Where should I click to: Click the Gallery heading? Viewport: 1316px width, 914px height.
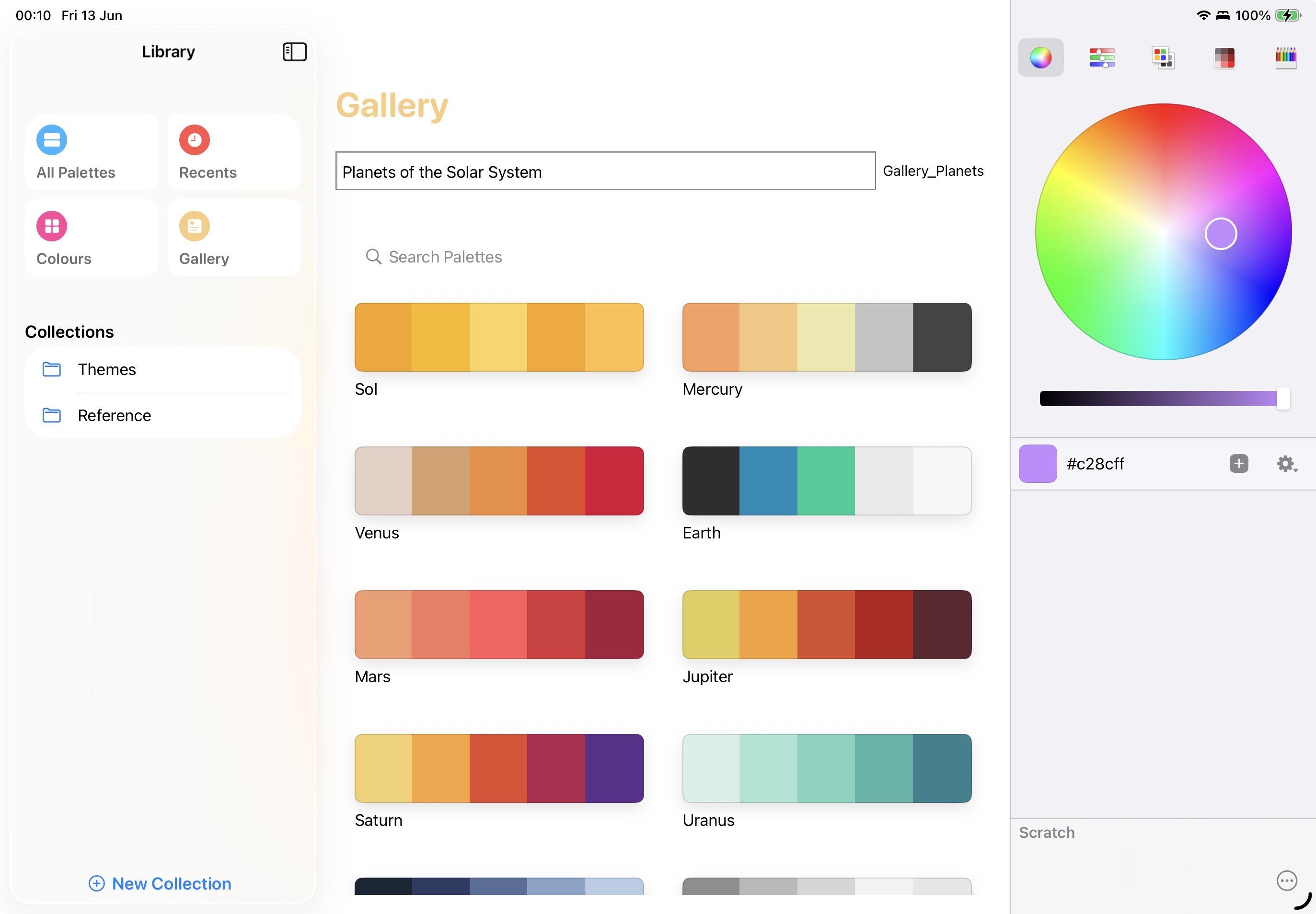[x=392, y=105]
